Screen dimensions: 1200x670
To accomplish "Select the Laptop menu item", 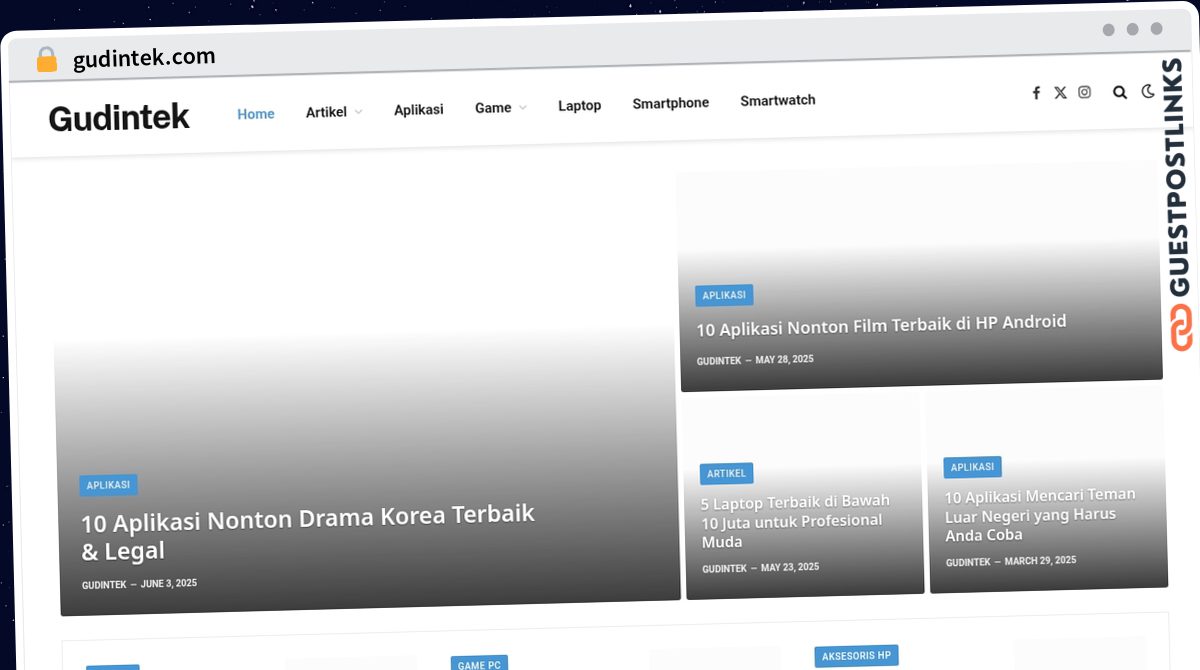I will click(x=579, y=105).
